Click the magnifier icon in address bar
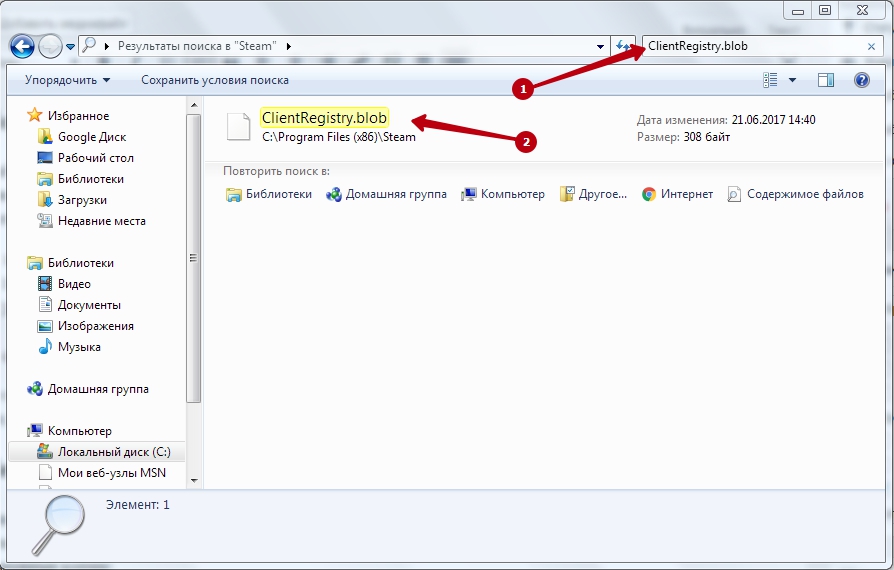 click(89, 46)
